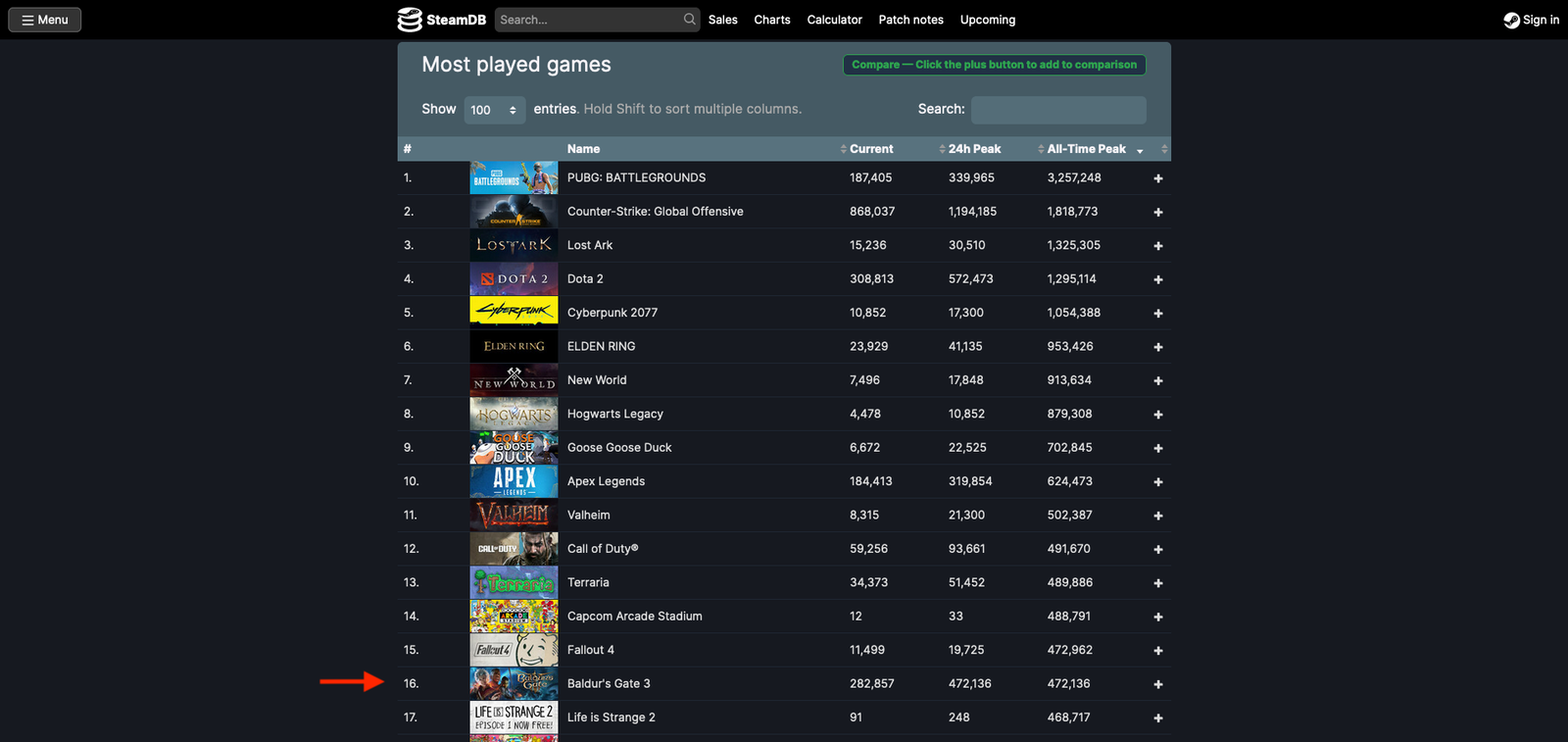Add PUBG: BATTLEGROUNDS to comparison with plus
1568x742 pixels.
(x=1158, y=178)
